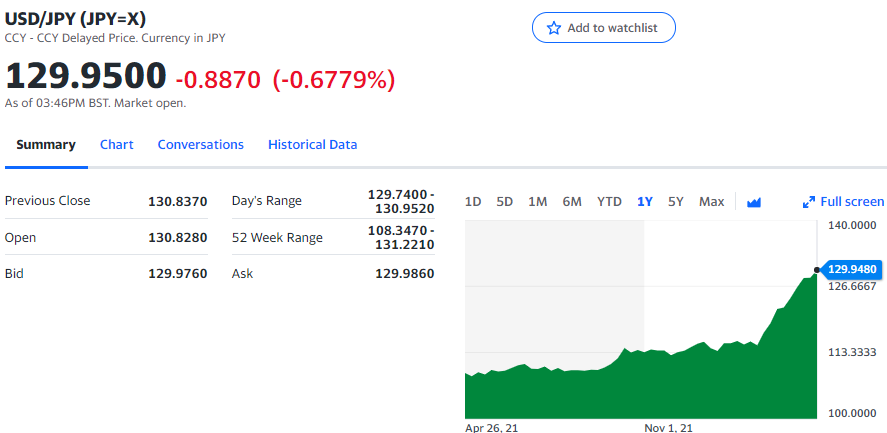
Task: Switch to the Chart tab
Action: point(117,145)
